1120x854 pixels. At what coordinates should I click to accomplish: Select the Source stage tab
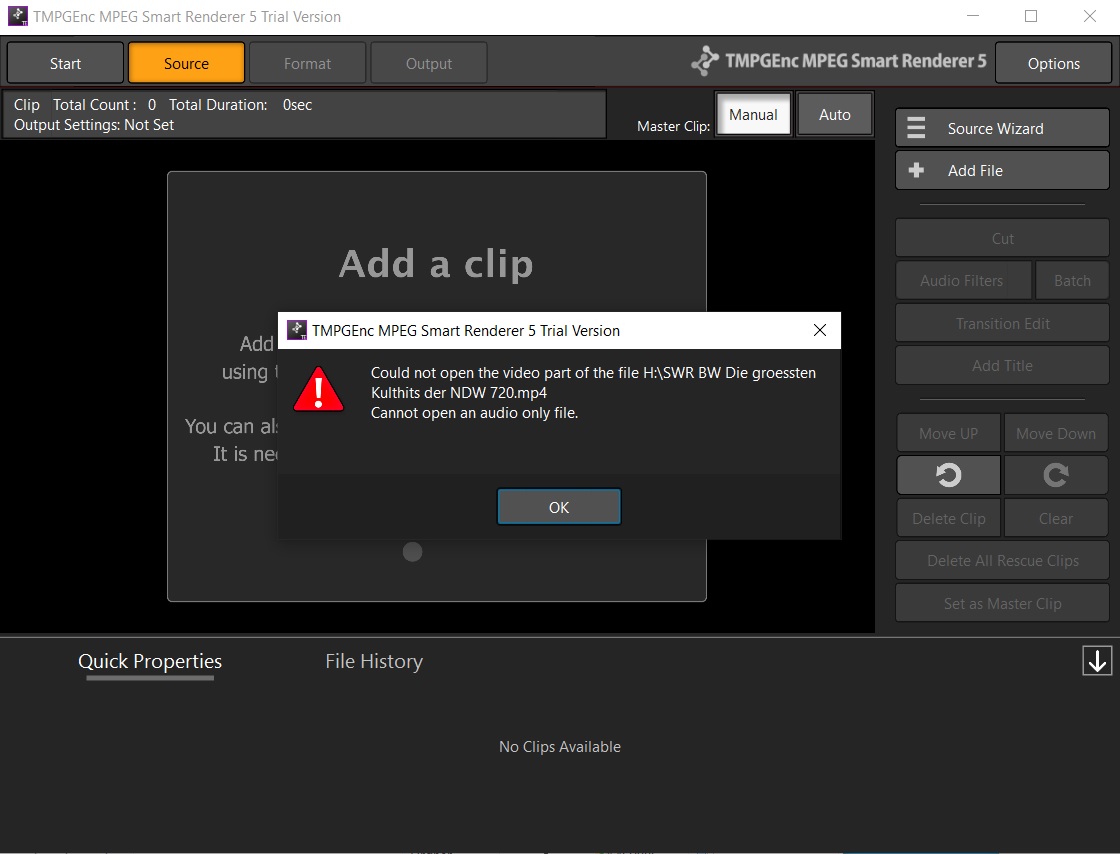pyautogui.click(x=186, y=64)
